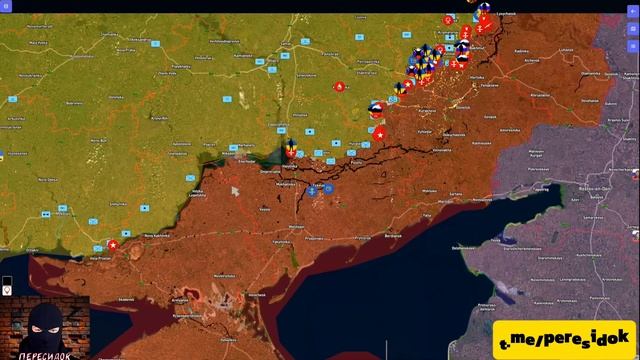This screenshot has width=640, height=360.
Task: Select the red star marker near Hola Prystan
Action: point(113,245)
